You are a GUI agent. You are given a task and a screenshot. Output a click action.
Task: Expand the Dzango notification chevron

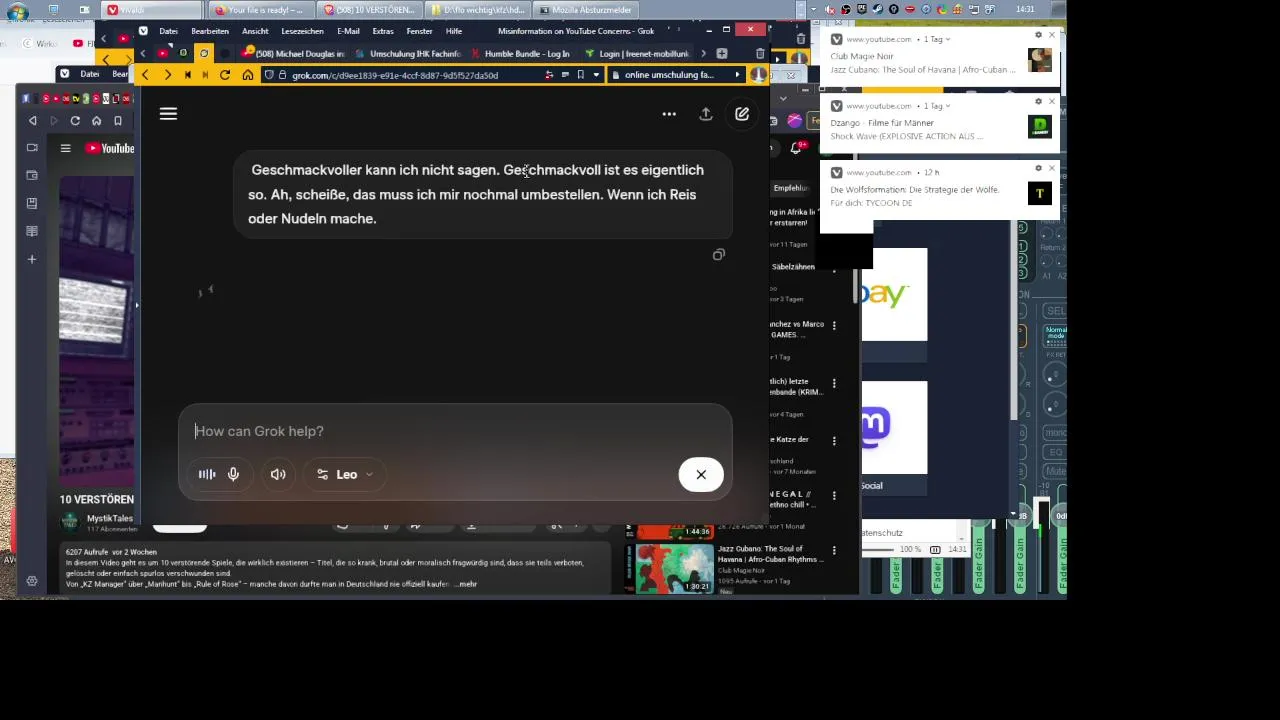point(948,105)
